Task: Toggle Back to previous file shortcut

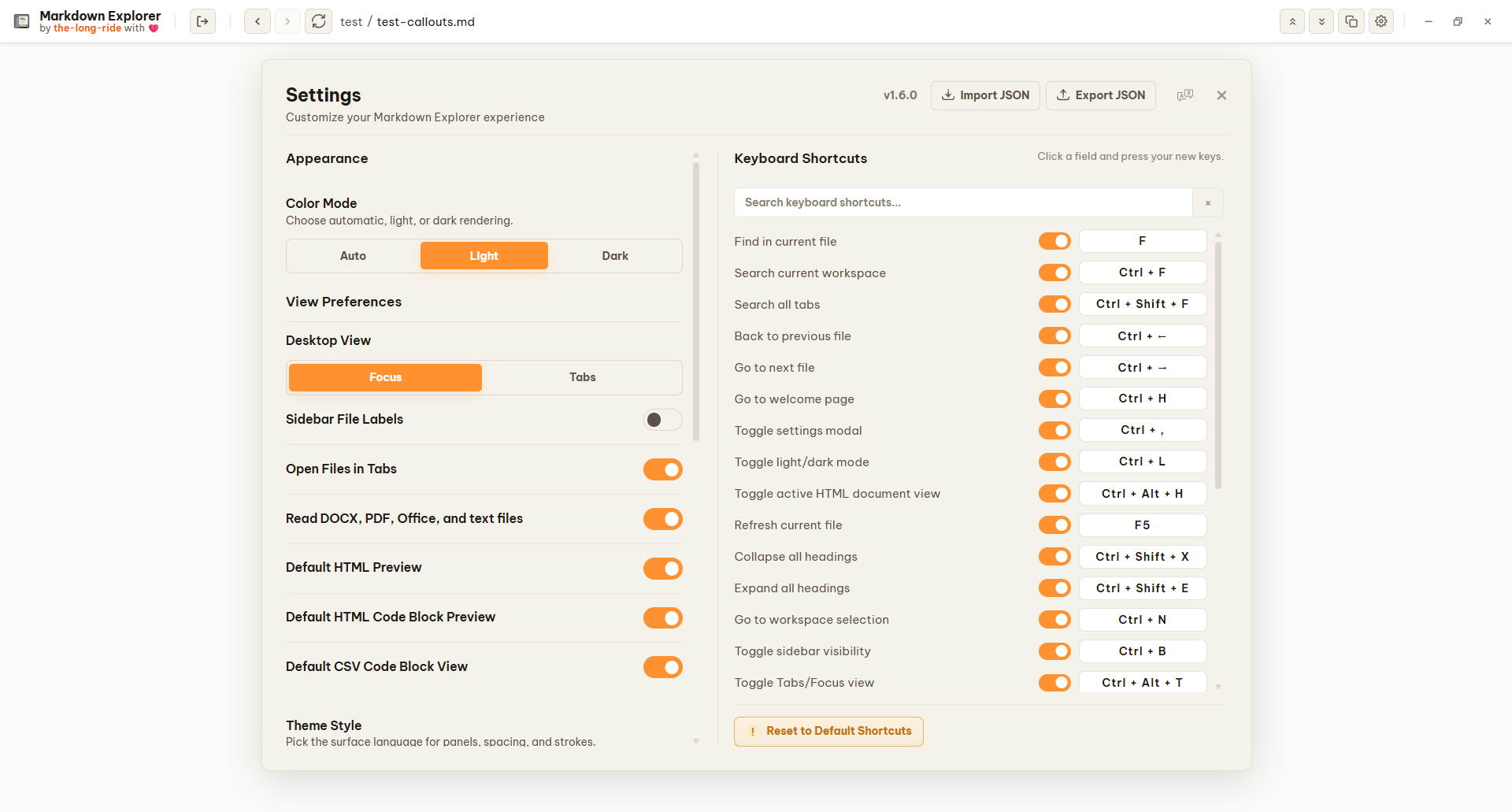Action: pos(1054,336)
